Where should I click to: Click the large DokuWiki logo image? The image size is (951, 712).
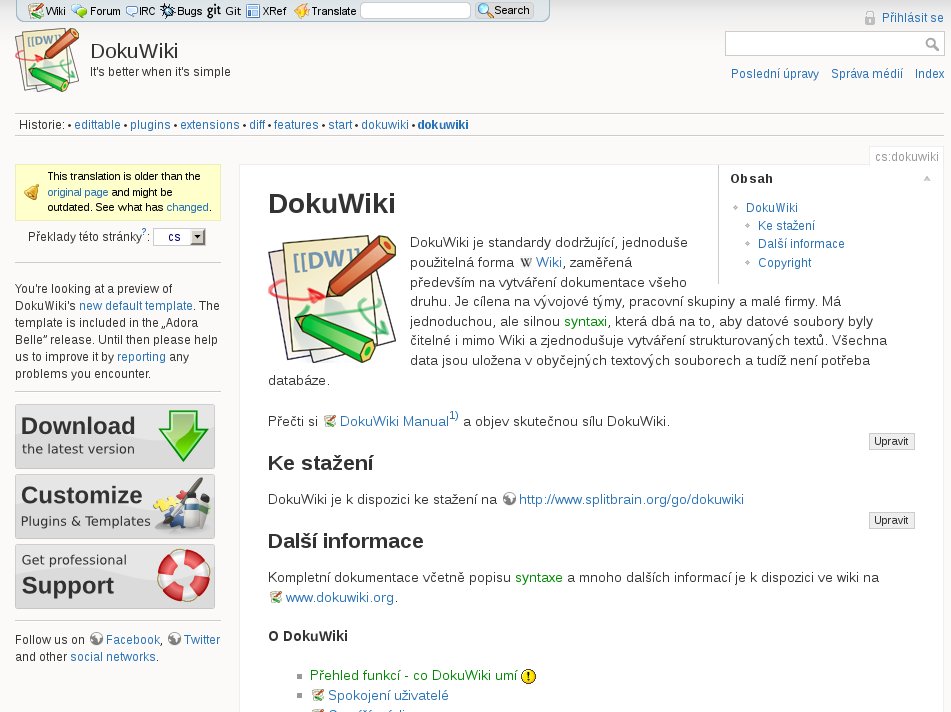coord(332,298)
